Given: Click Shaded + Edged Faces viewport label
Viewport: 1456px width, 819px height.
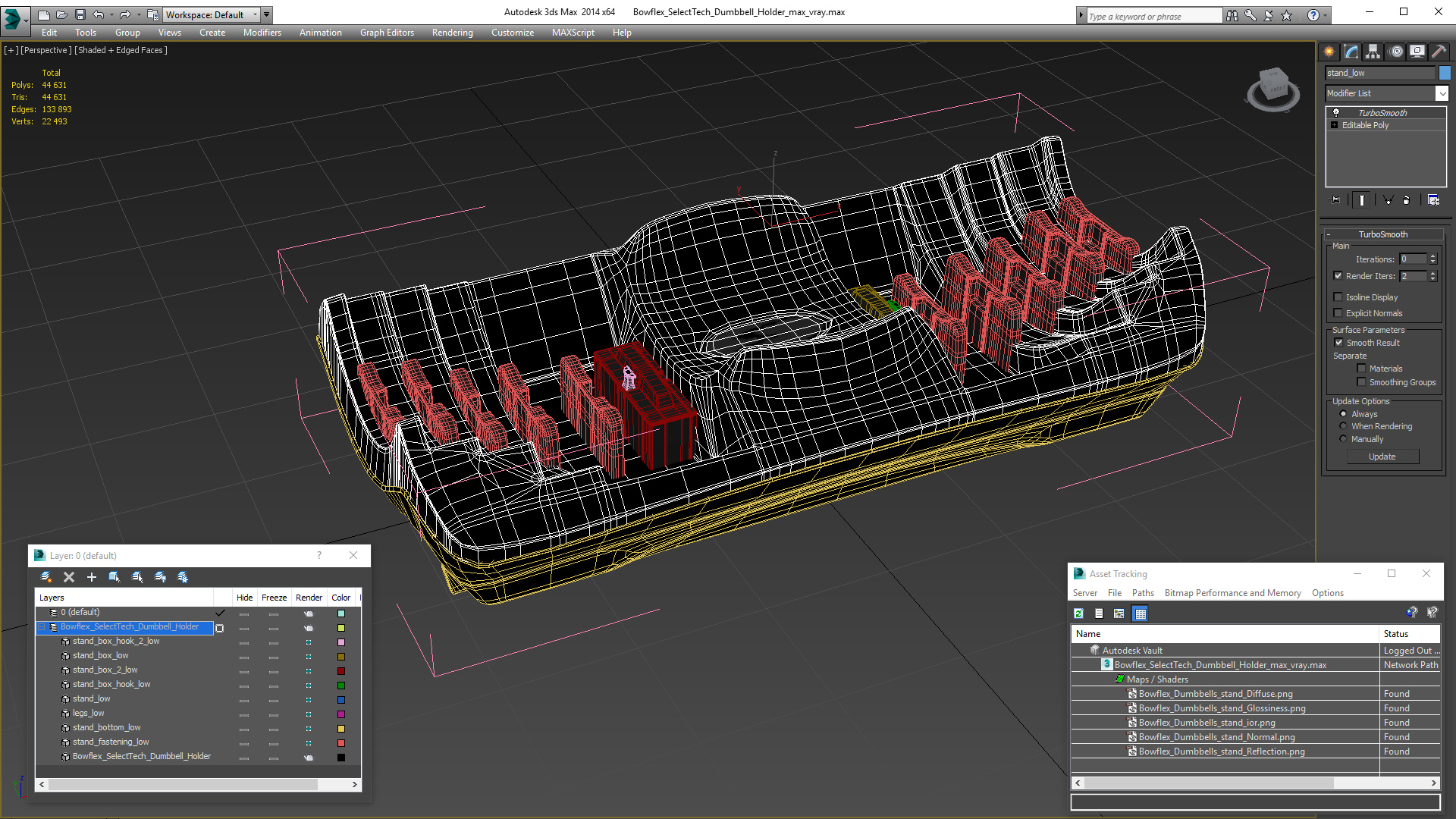Looking at the screenshot, I should click(x=121, y=50).
